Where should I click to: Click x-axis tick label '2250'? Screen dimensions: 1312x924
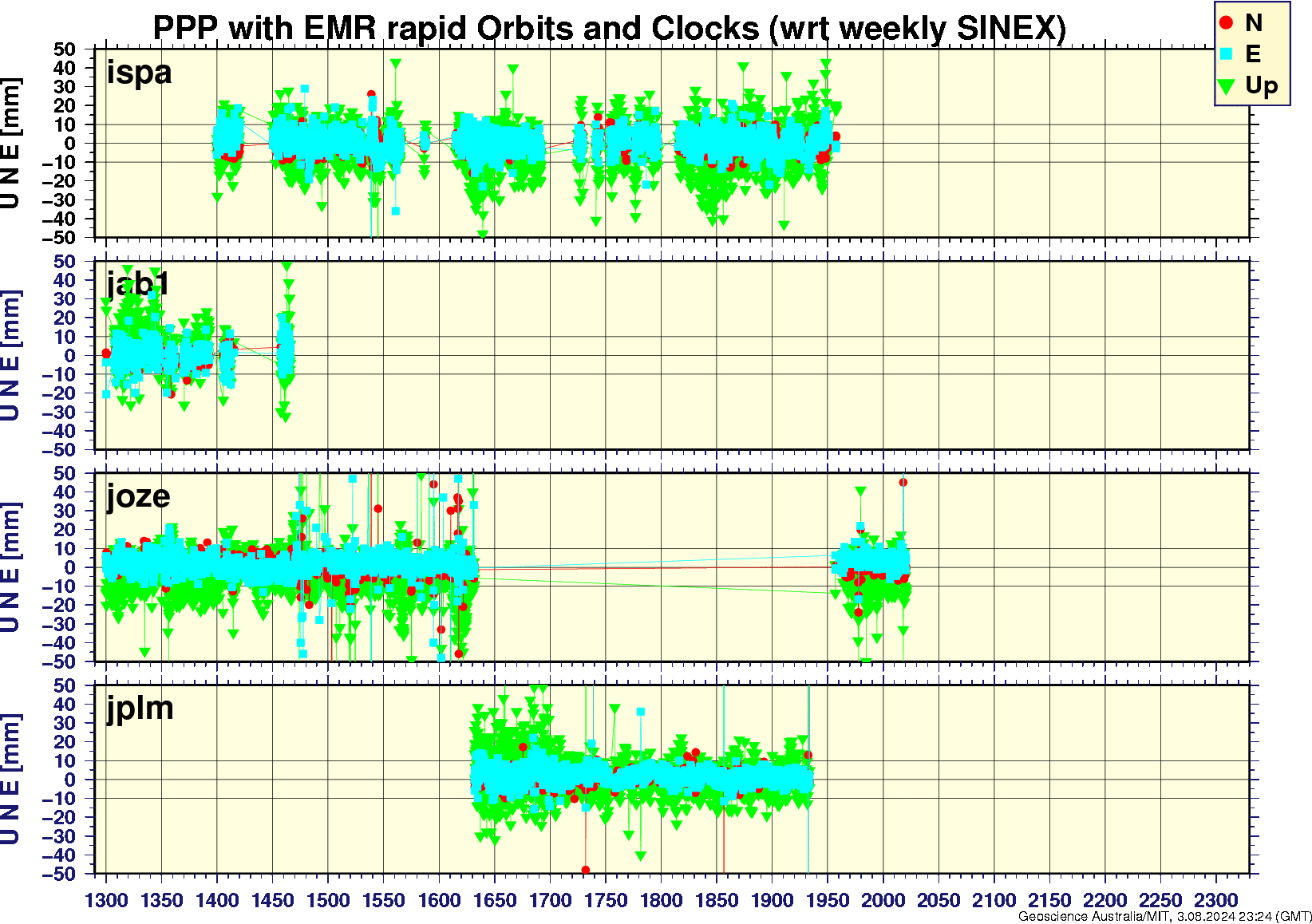click(x=1160, y=901)
